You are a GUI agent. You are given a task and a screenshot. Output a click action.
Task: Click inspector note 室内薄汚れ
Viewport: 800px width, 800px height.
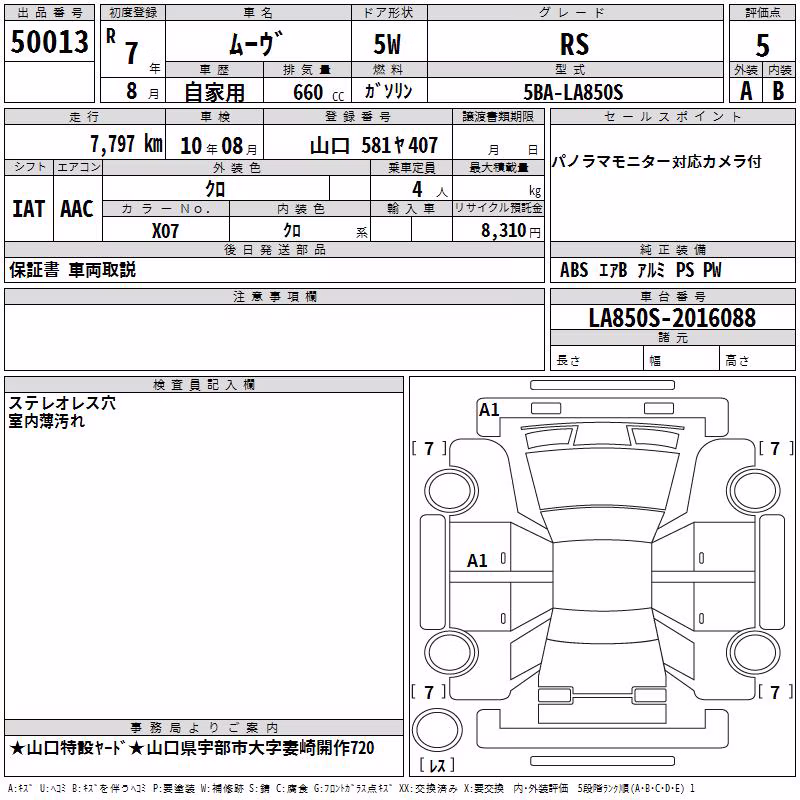[46, 421]
